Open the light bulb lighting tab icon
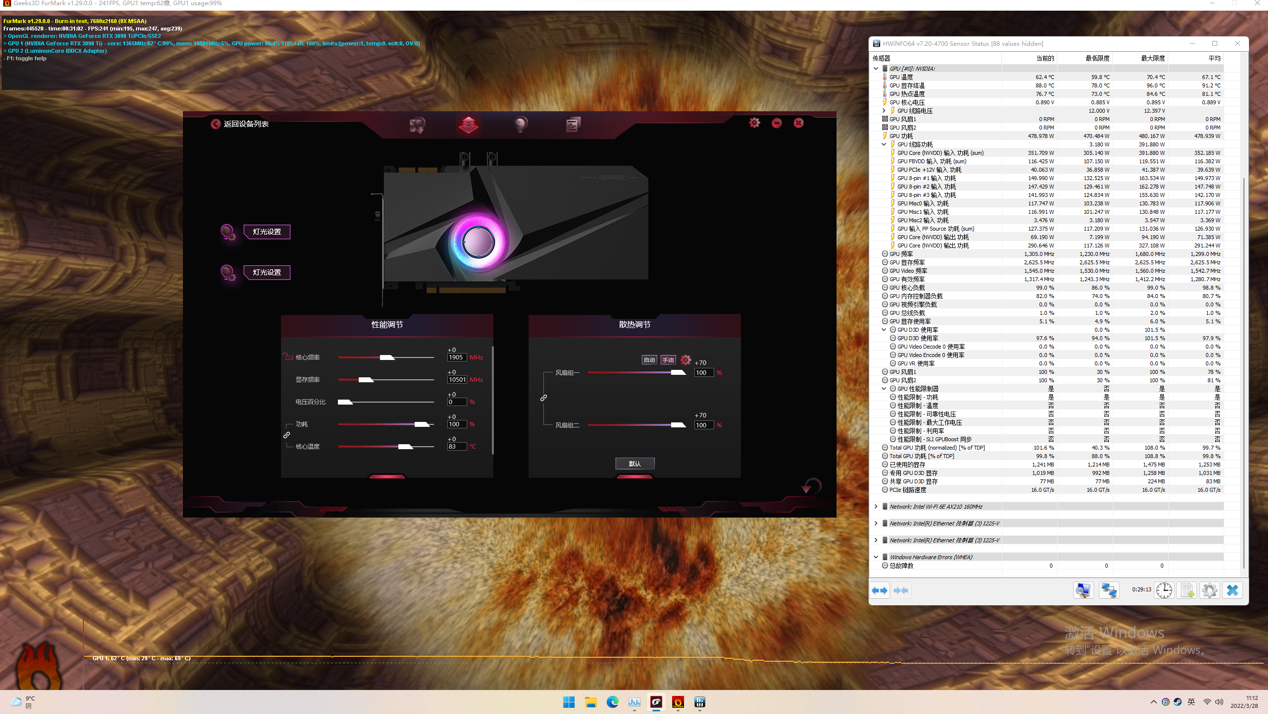 pyautogui.click(x=520, y=125)
